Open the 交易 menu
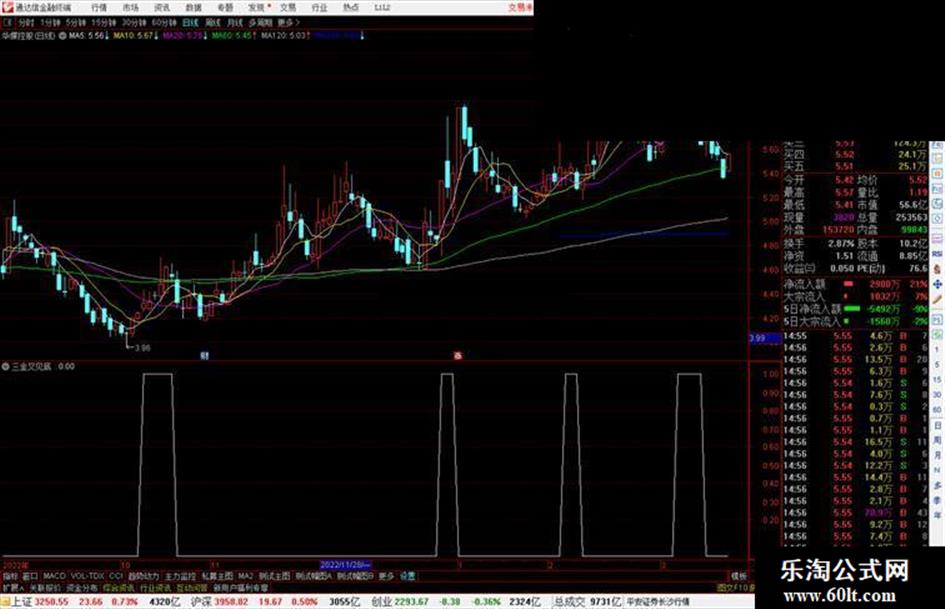This screenshot has height=609, width=945. coord(288,7)
